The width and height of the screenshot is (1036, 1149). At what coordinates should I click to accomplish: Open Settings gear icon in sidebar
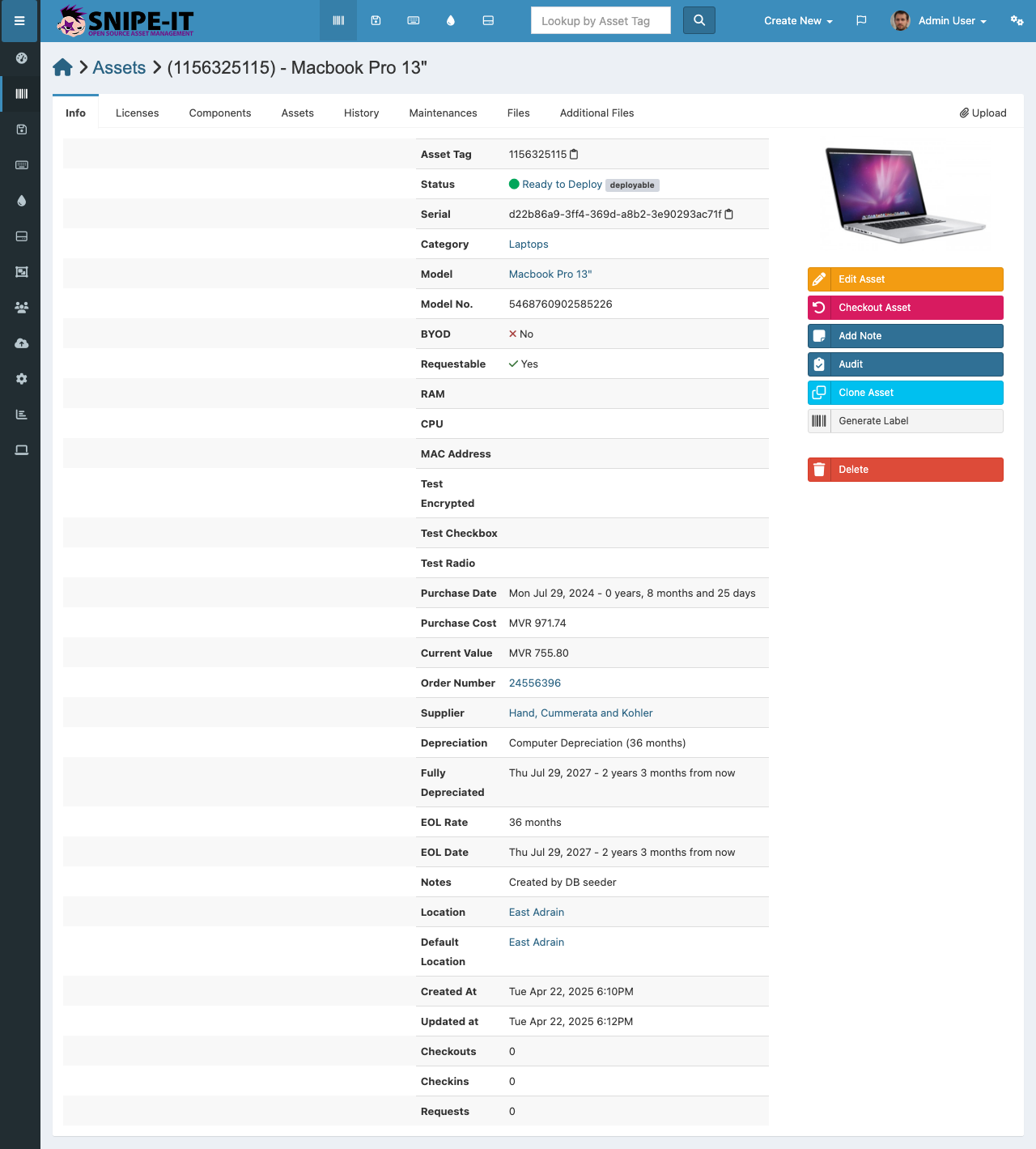22,379
